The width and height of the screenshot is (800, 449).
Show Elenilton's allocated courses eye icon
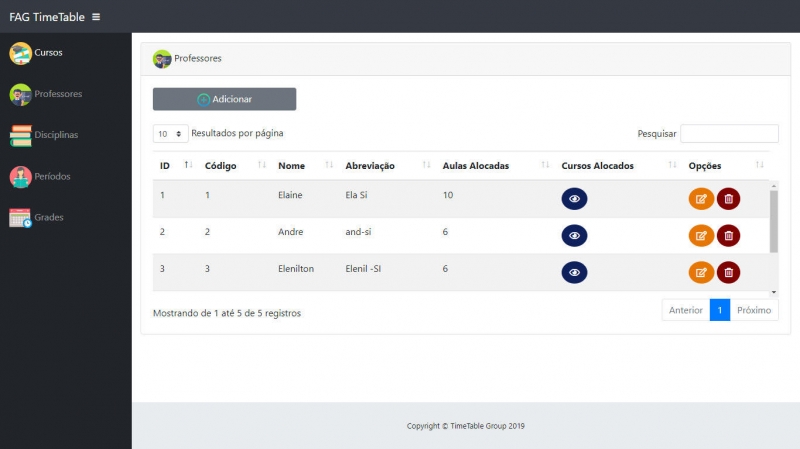(x=574, y=272)
